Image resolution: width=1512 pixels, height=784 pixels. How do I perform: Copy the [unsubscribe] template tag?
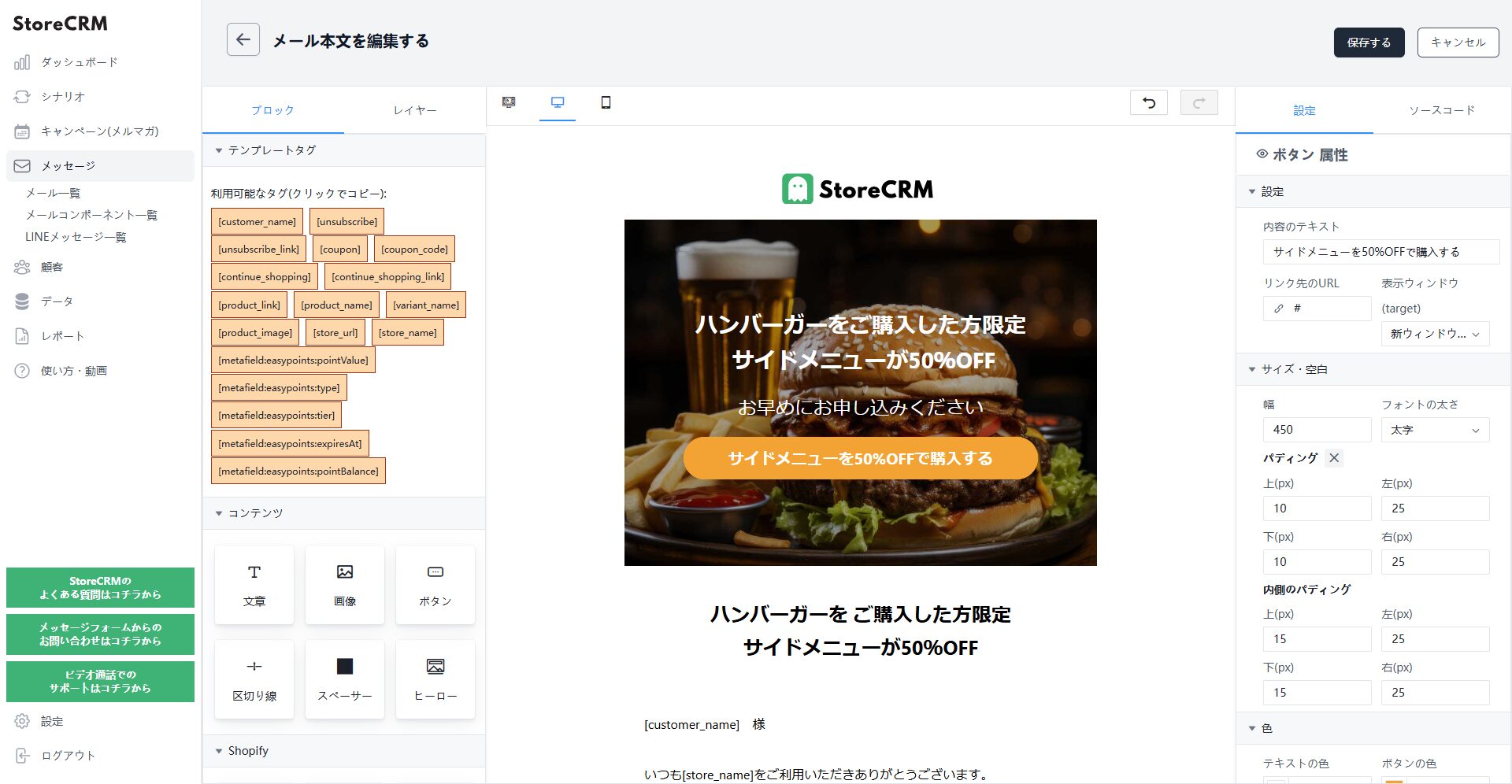tap(346, 221)
